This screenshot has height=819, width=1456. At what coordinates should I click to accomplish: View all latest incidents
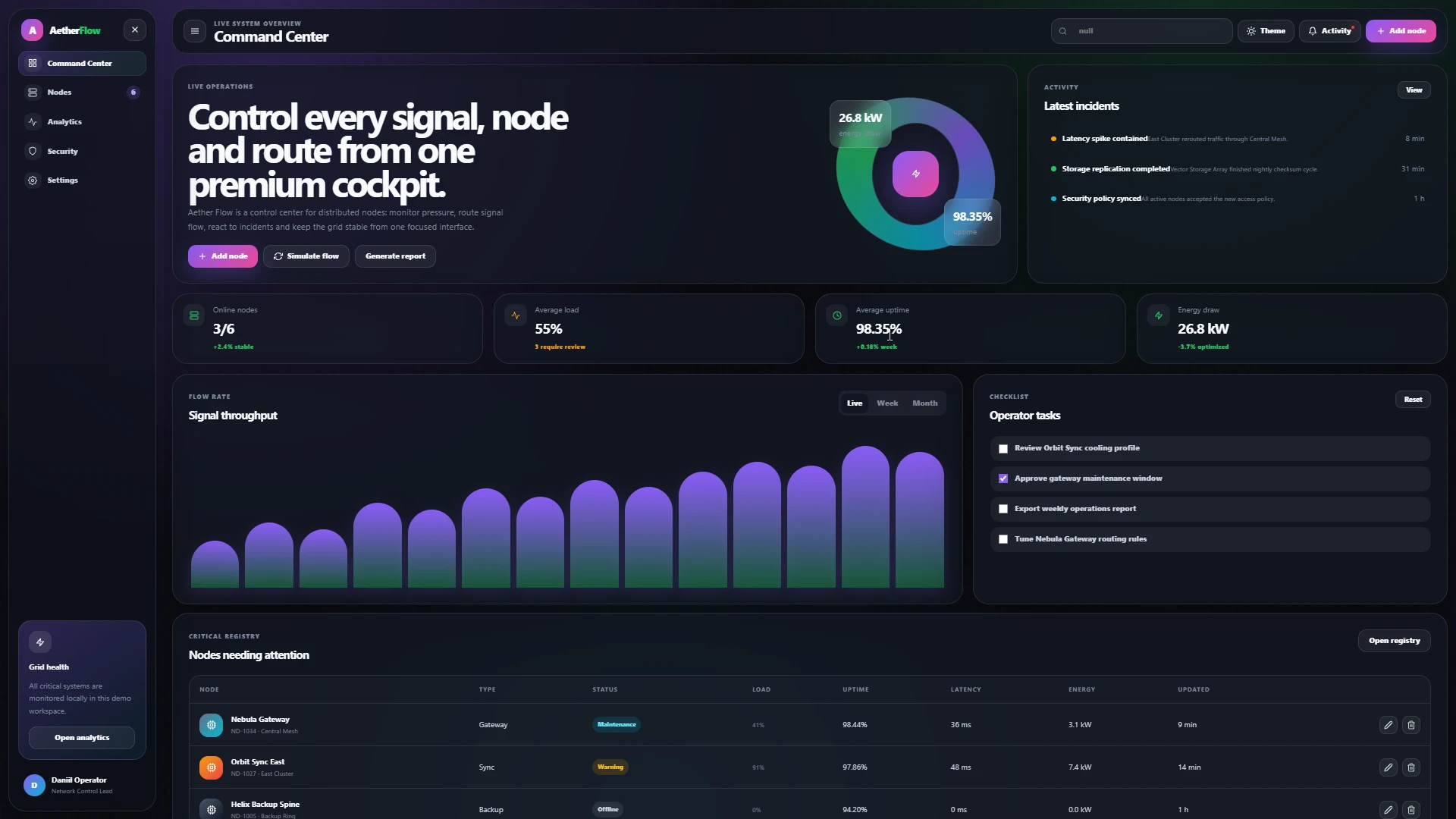tap(1414, 90)
